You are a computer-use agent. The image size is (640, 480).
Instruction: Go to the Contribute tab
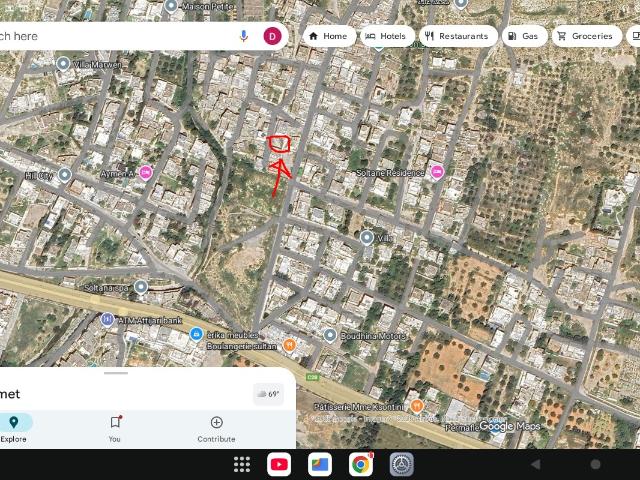216,428
